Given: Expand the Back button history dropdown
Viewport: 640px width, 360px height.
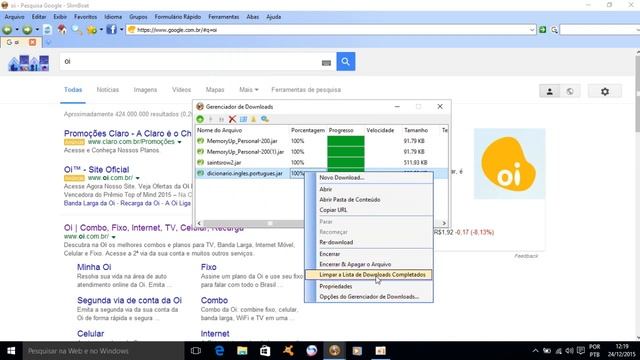Looking at the screenshot, I should [17, 29].
